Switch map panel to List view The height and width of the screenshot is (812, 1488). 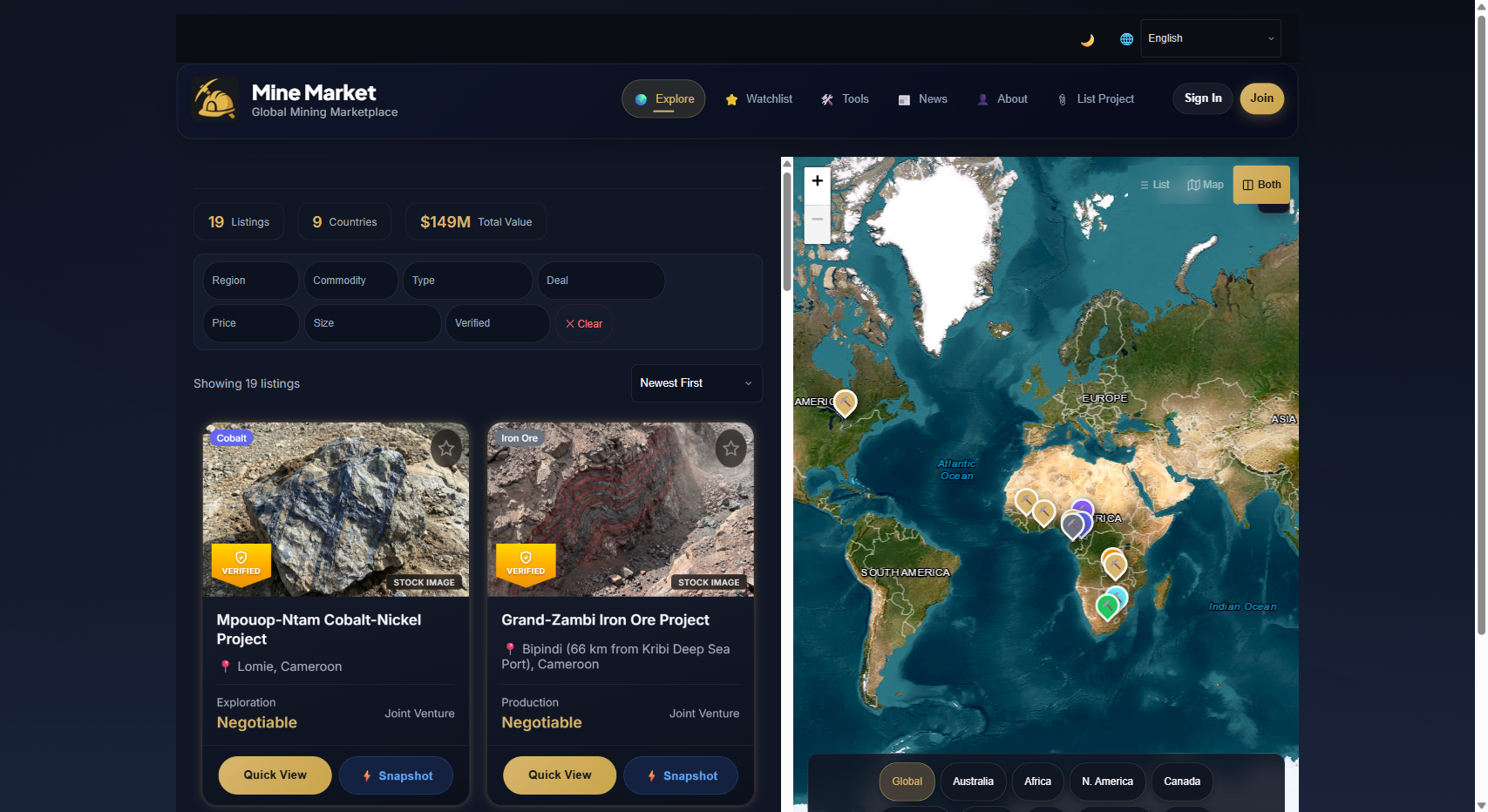click(x=1154, y=184)
